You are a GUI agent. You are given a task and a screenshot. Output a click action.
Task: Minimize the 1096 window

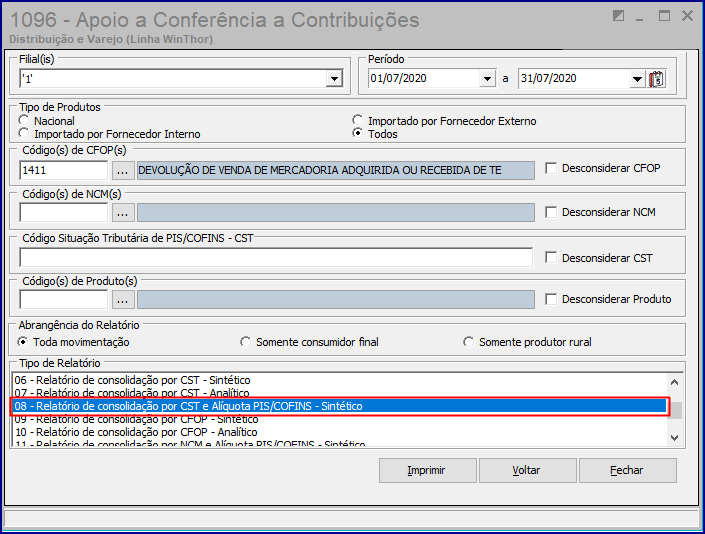(x=640, y=17)
